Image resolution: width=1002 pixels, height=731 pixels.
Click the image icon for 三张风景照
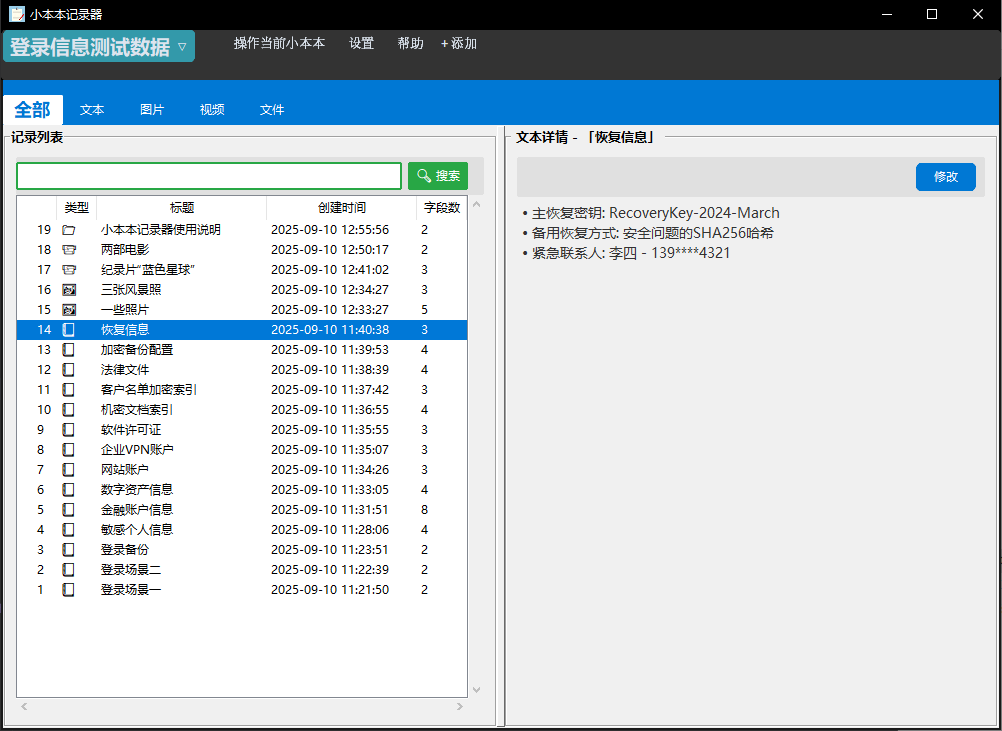69,290
